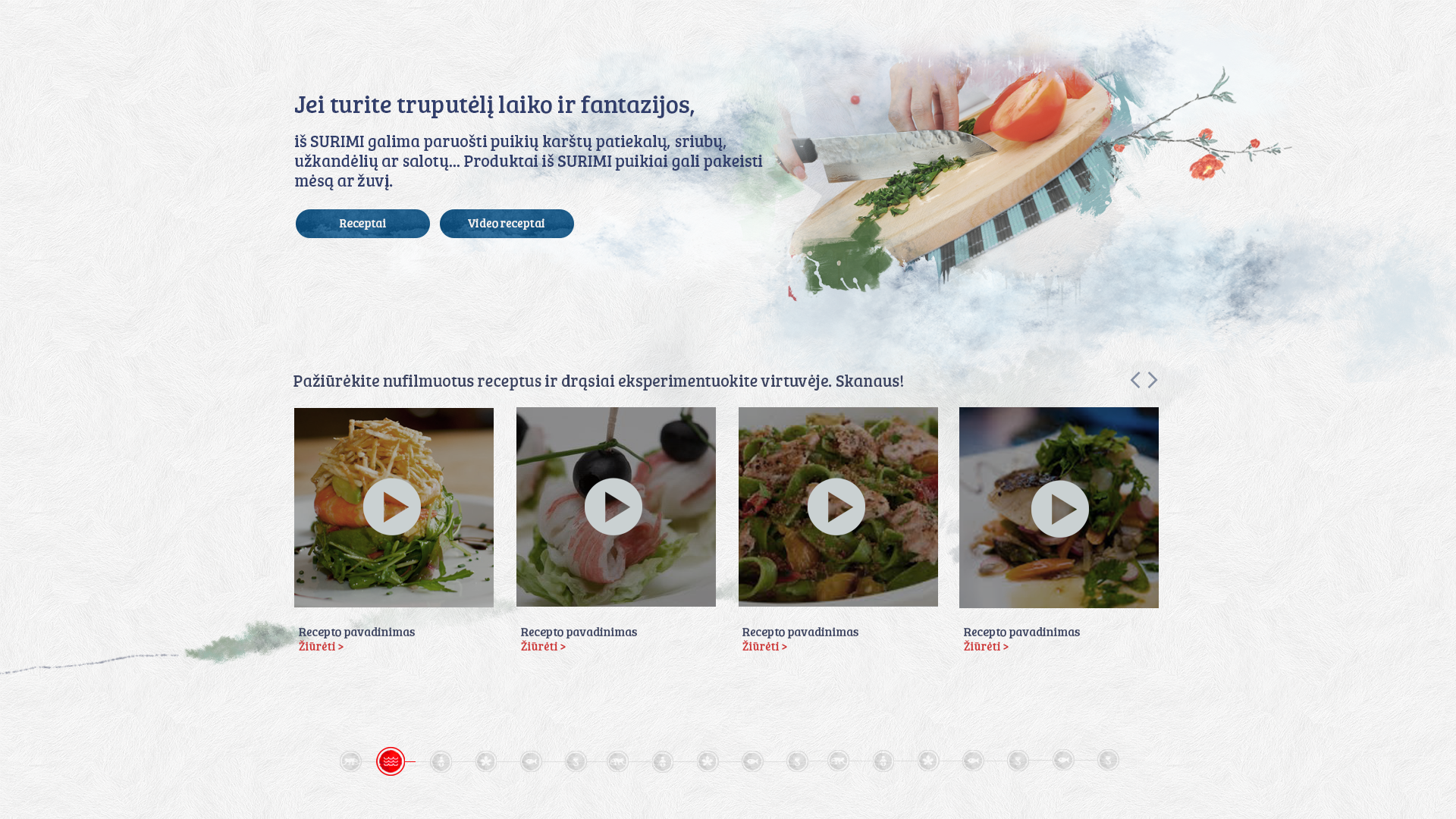
Task: Play the fish fillet recipe video
Action: coord(1060,509)
